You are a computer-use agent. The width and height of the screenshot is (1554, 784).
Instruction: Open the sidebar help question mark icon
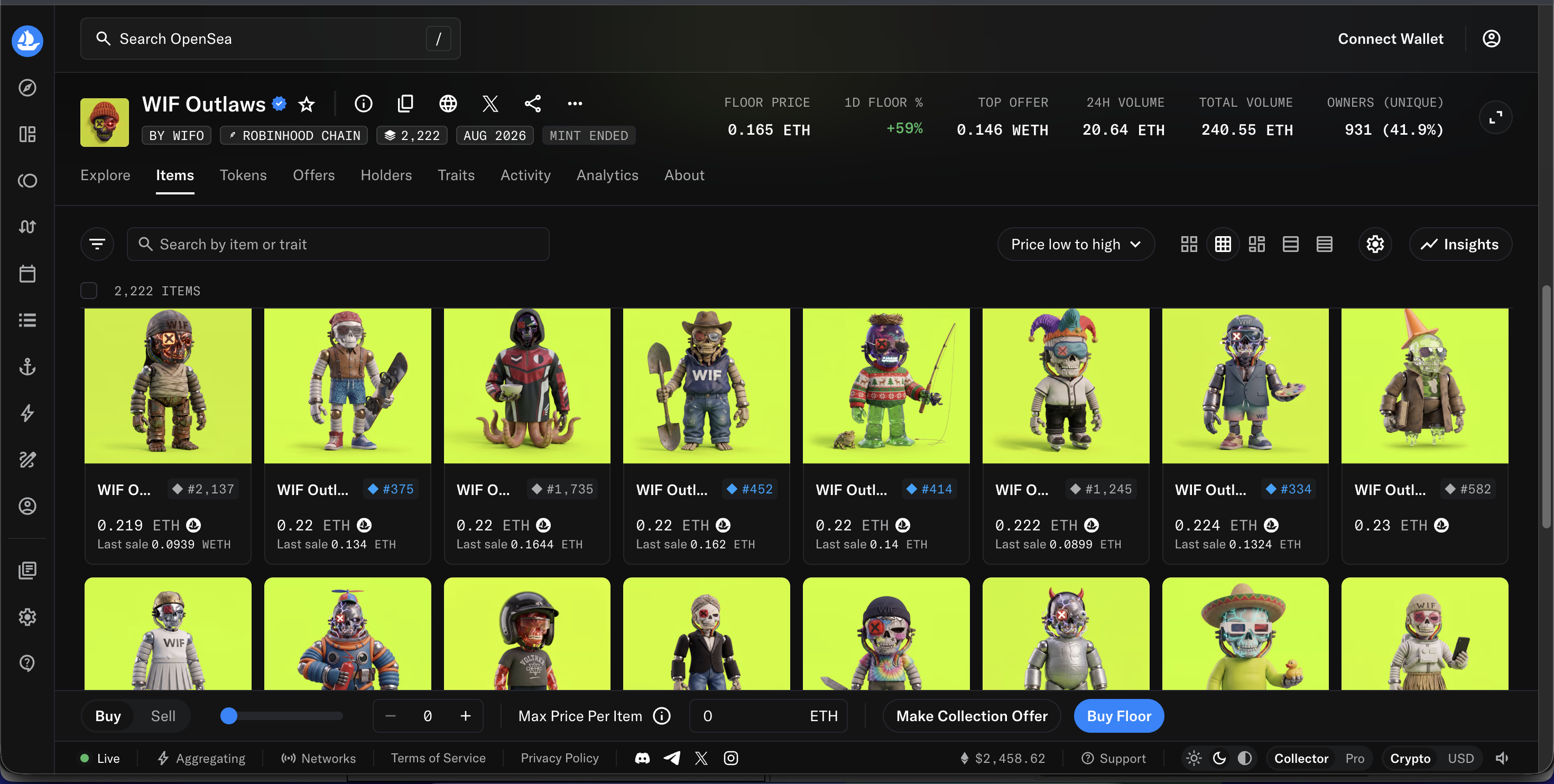[x=27, y=663]
